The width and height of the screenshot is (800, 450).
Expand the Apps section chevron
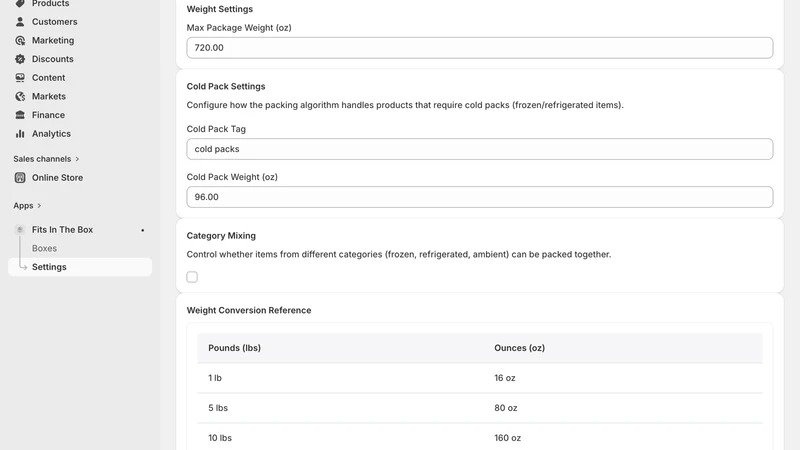pos(39,206)
